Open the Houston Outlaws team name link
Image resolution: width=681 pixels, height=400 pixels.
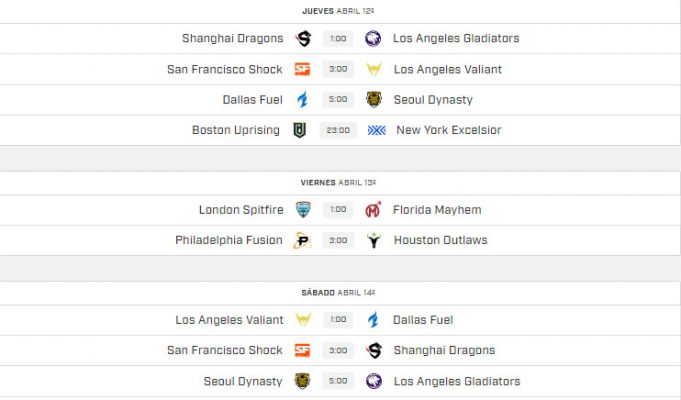tap(440, 241)
